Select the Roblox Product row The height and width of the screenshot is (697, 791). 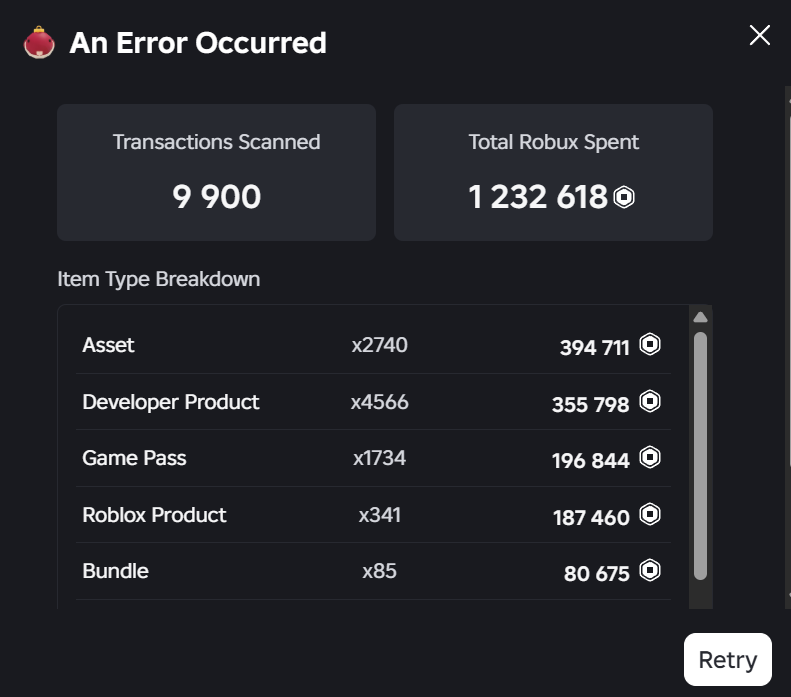(373, 515)
